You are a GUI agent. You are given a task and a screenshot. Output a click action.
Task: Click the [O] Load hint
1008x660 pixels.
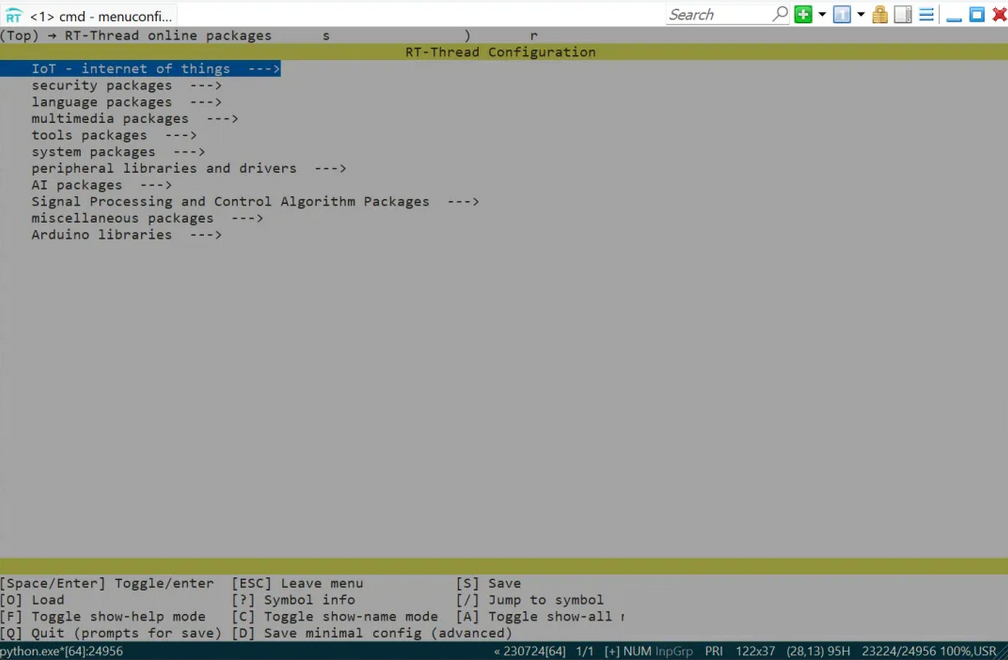pyautogui.click(x=32, y=600)
